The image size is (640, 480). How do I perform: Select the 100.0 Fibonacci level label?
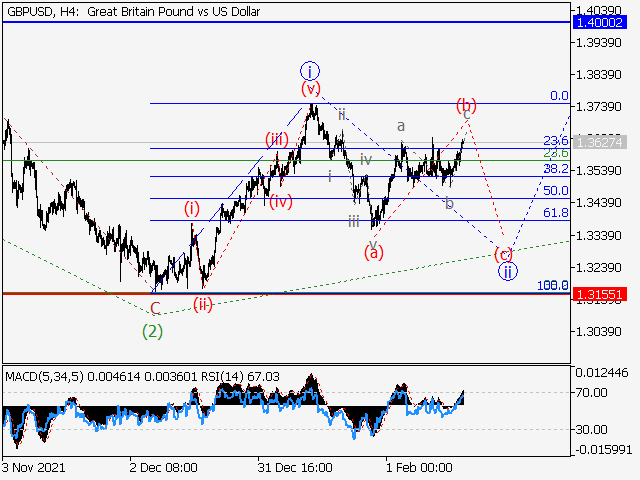click(553, 285)
